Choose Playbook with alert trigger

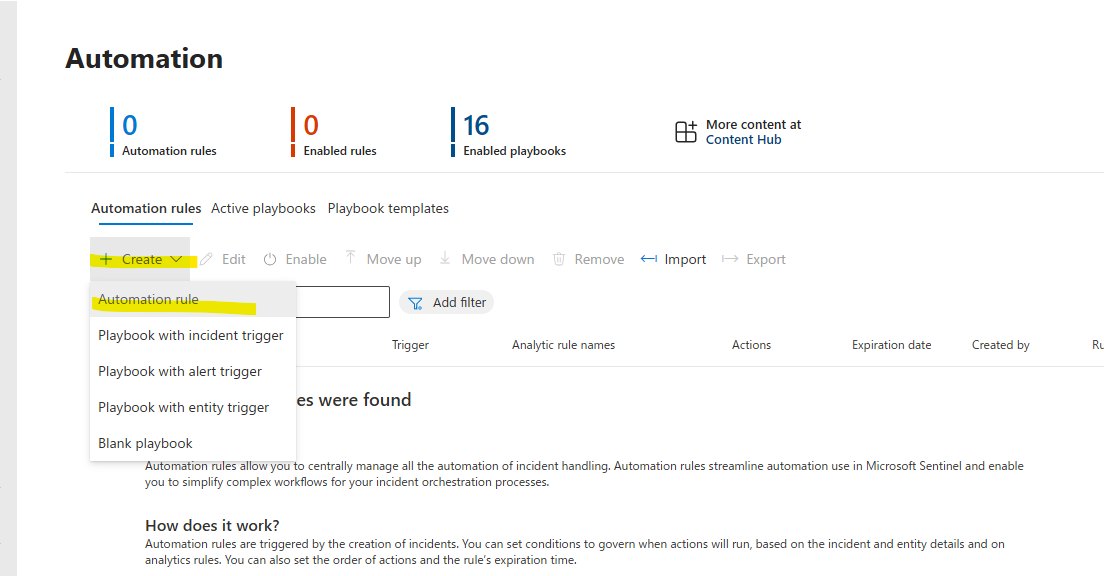(180, 371)
